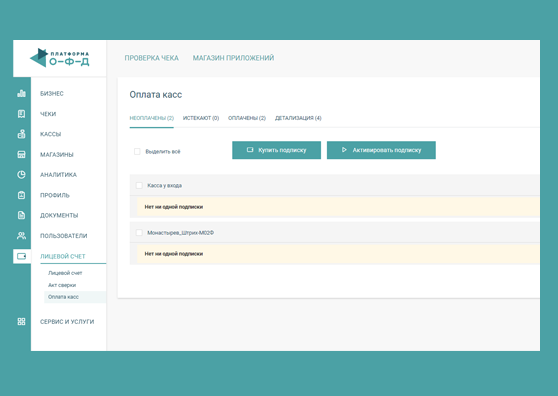Switch to the Неоплачены (2) tab
The width and height of the screenshot is (558, 396).
click(152, 118)
